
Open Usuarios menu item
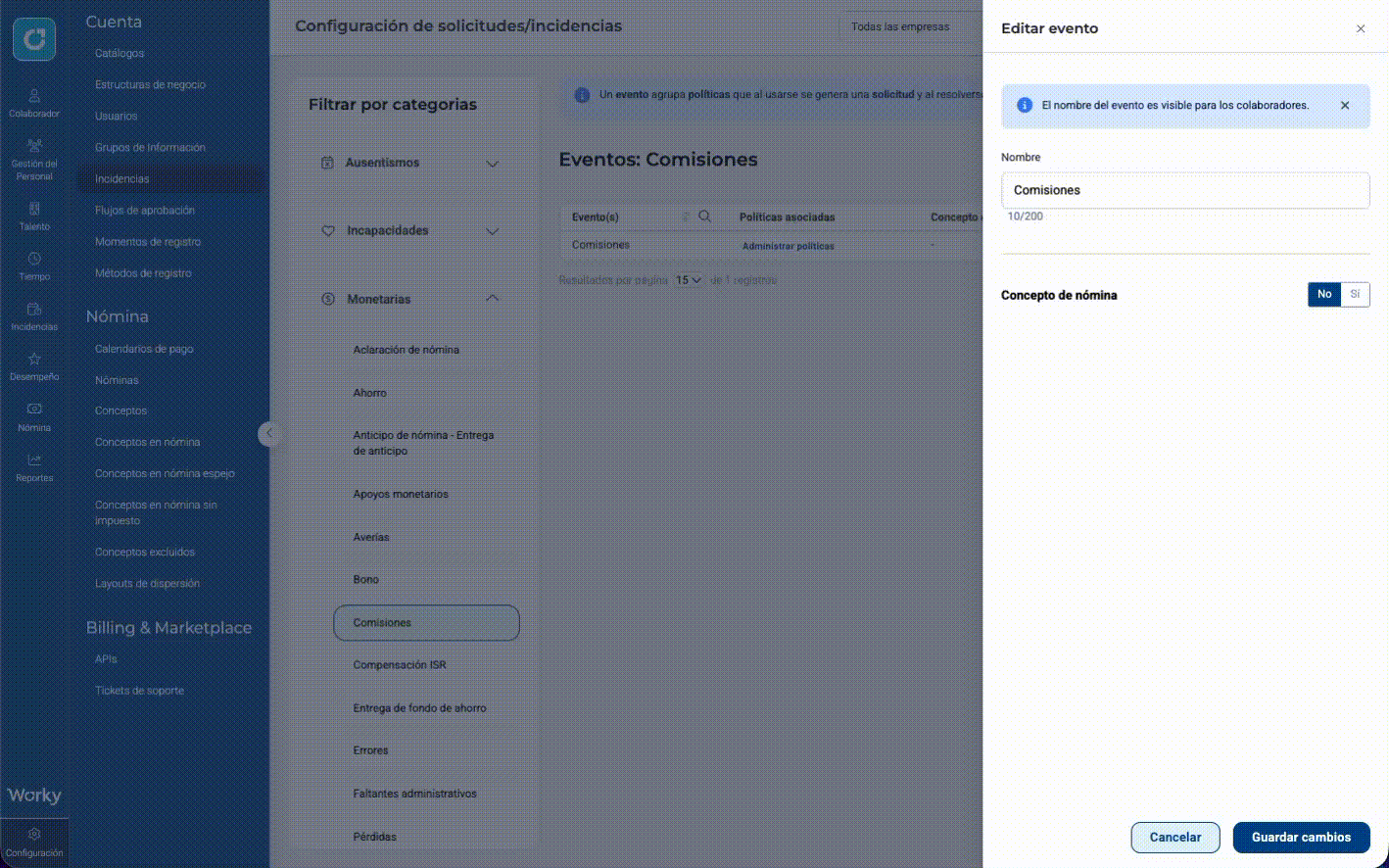coord(116,116)
